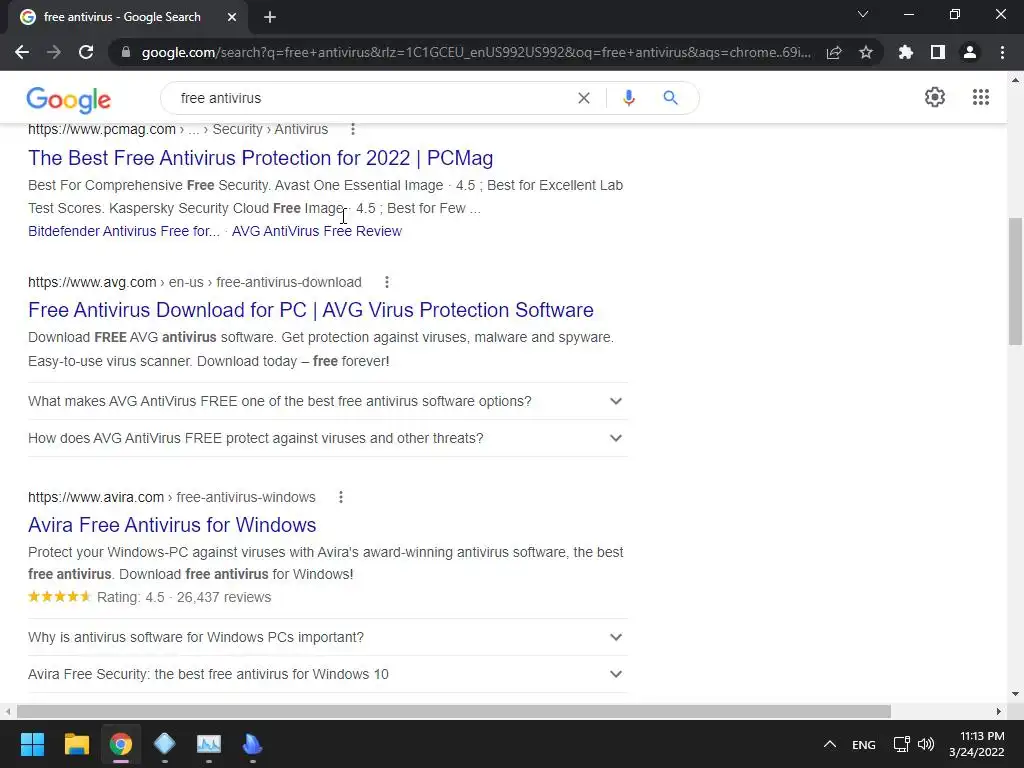This screenshot has width=1024, height=768.
Task: Open 'The Best Free Antivirus Protection for 2022' link
Action: 261,158
